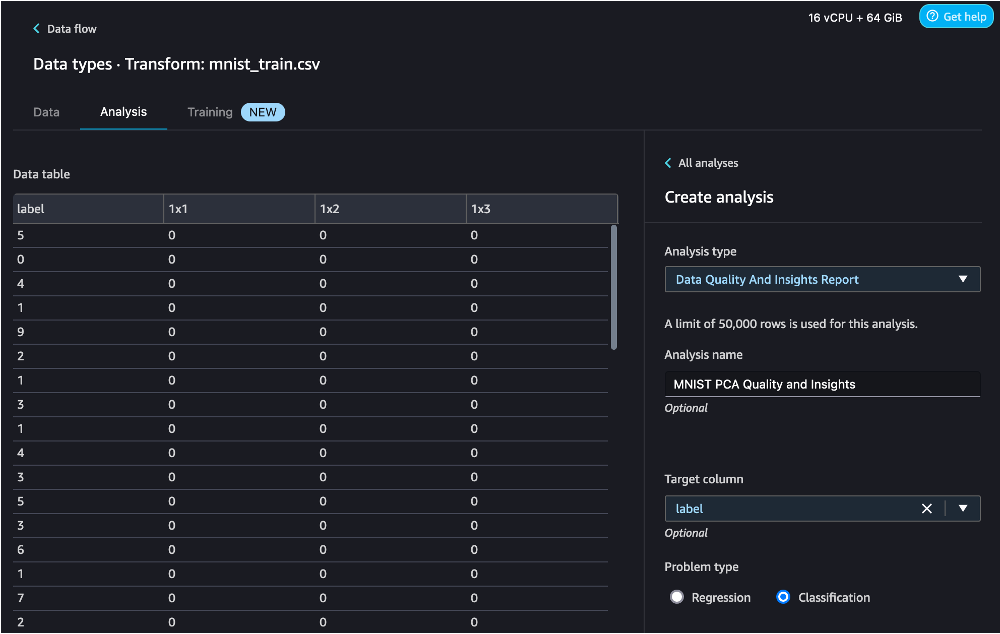1000x634 pixels.
Task: Select the Classification radio button
Action: [782, 597]
